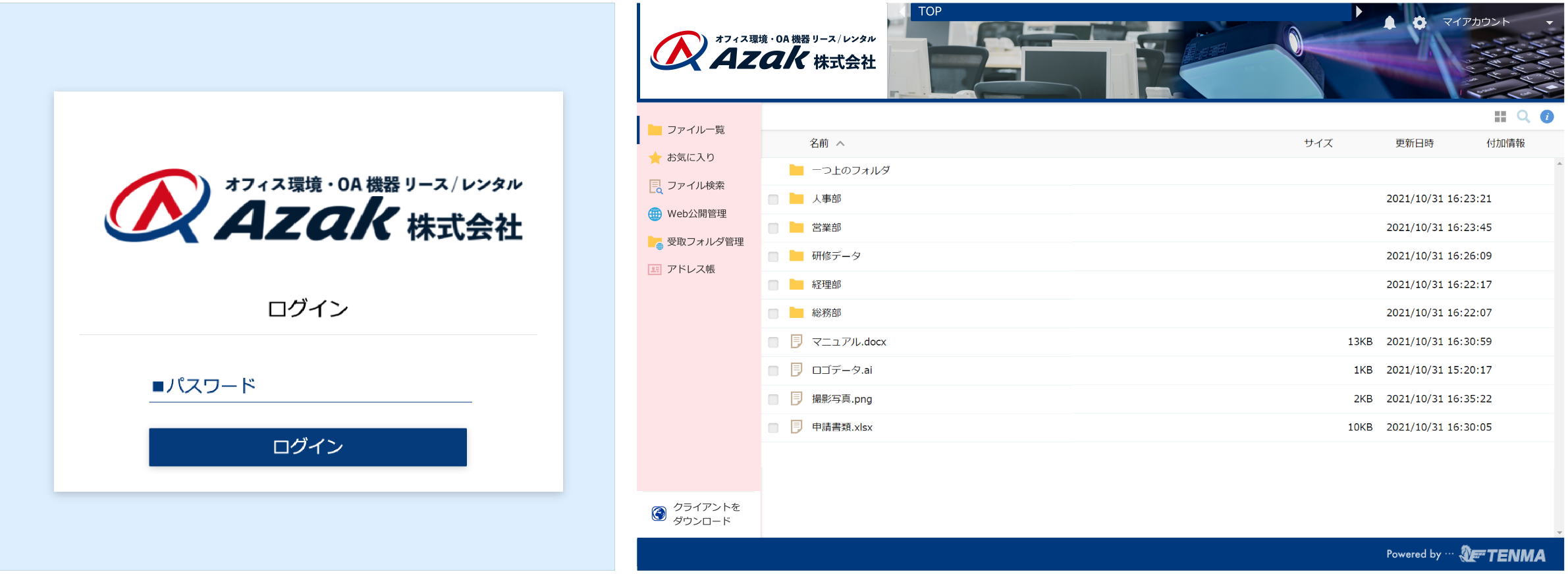
Task: Open the アドレス帳 sidebar menu item
Action: point(699,269)
